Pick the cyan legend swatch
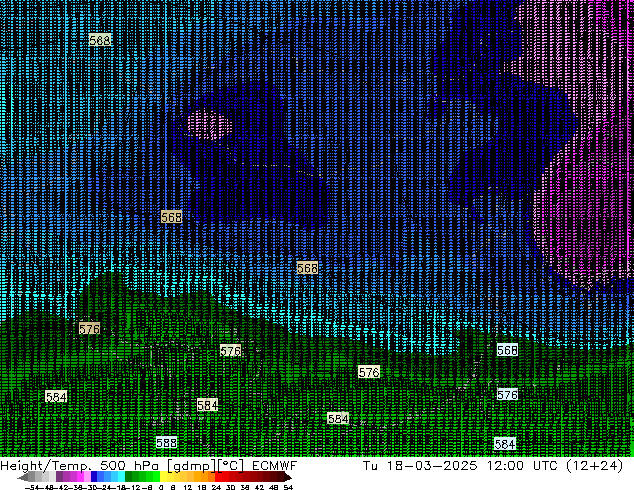The image size is (634, 490). [121, 476]
